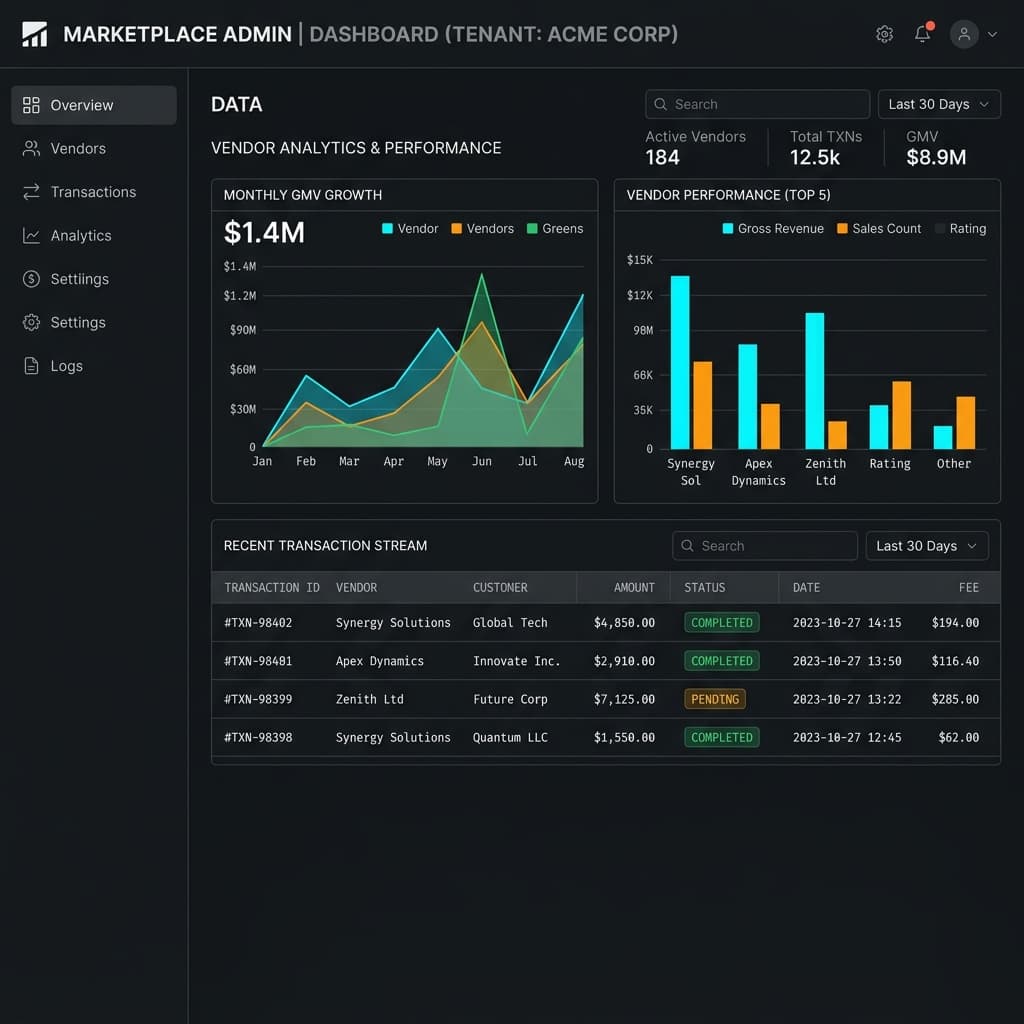The image size is (1024, 1024).
Task: Open Vendors in the sidebar
Action: [x=94, y=149]
